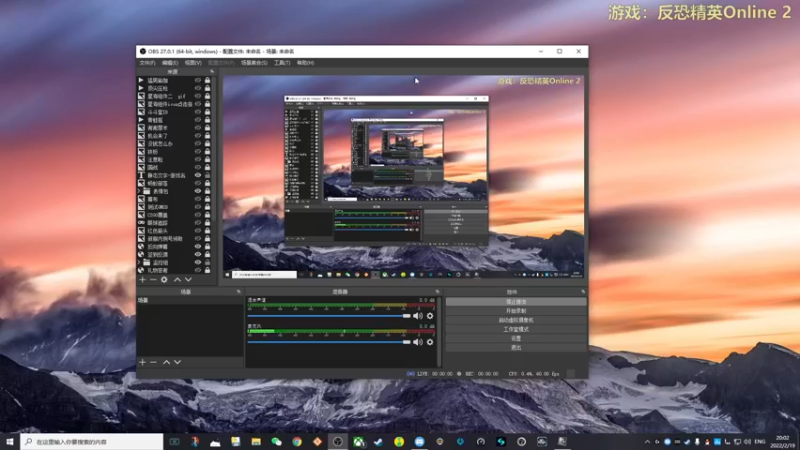Screen dimensions: 800x450
Task: Open 设置 from Controls panel
Action: tap(516, 338)
